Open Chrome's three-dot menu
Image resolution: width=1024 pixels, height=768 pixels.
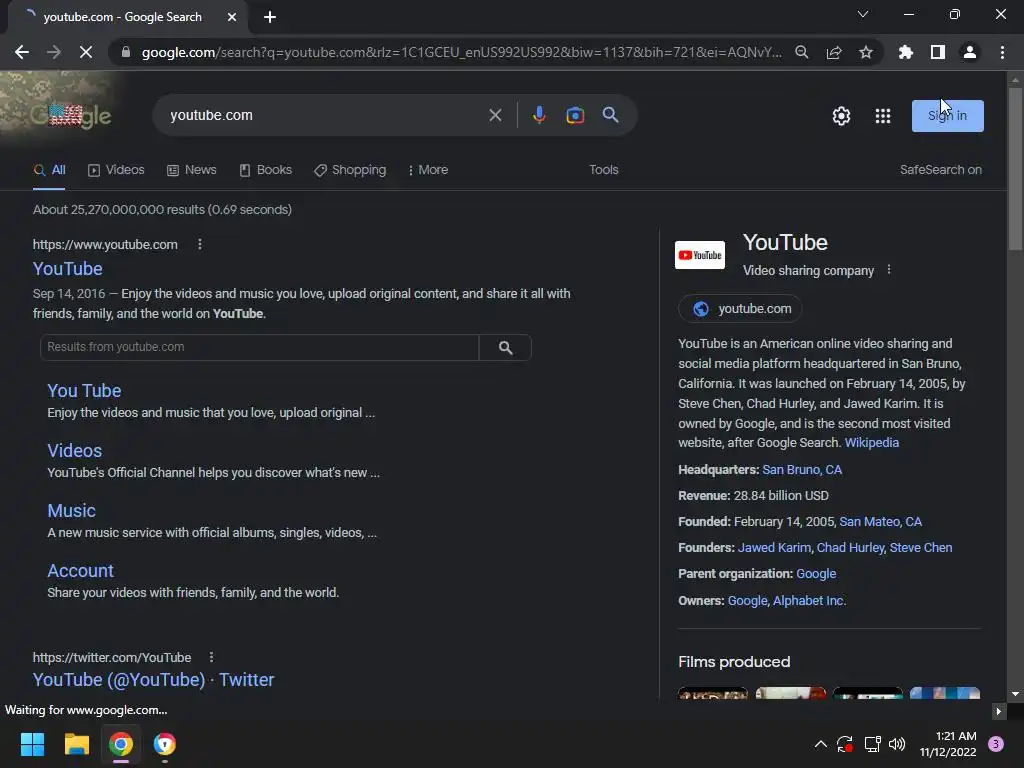click(x=1002, y=52)
